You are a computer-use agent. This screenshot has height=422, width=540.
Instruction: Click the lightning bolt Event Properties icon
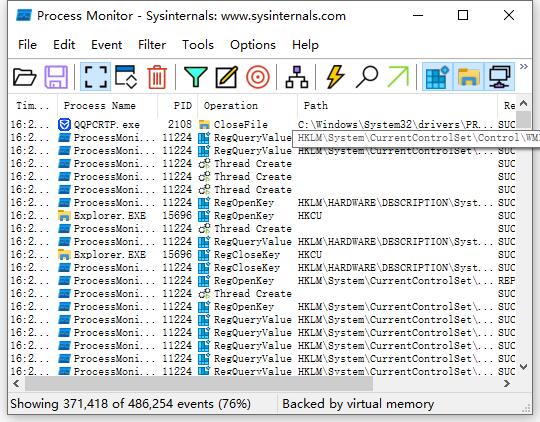pos(335,77)
